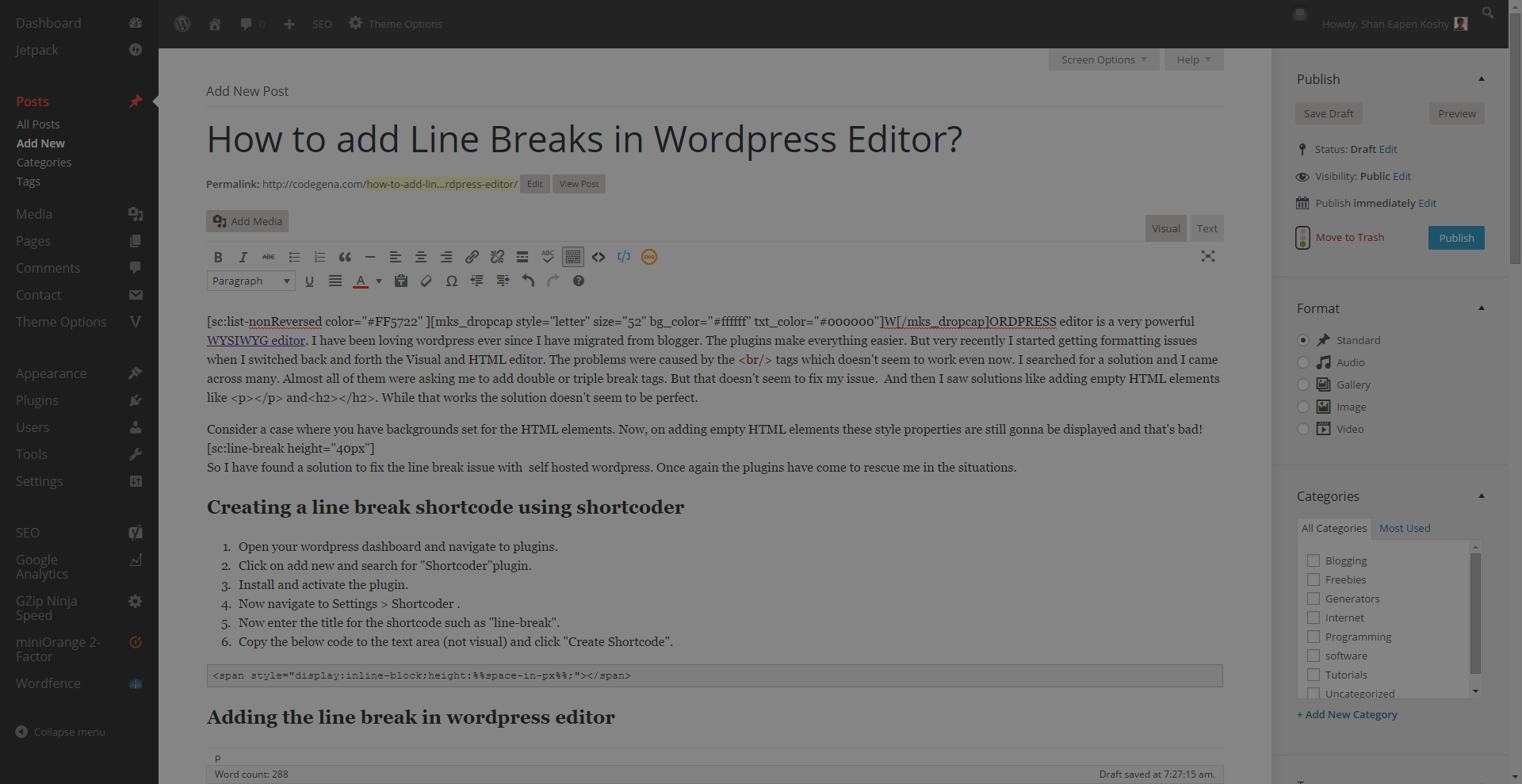Image resolution: width=1522 pixels, height=784 pixels.
Task: Insert a blockquote
Action: [345, 257]
